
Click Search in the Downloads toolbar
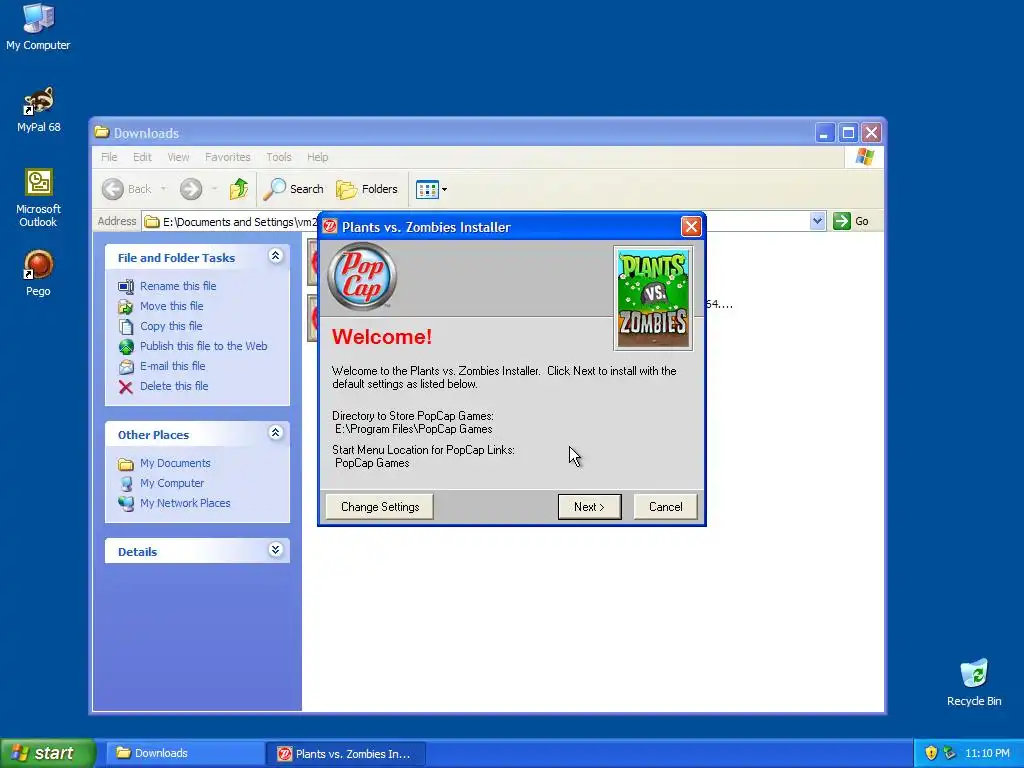tap(293, 189)
